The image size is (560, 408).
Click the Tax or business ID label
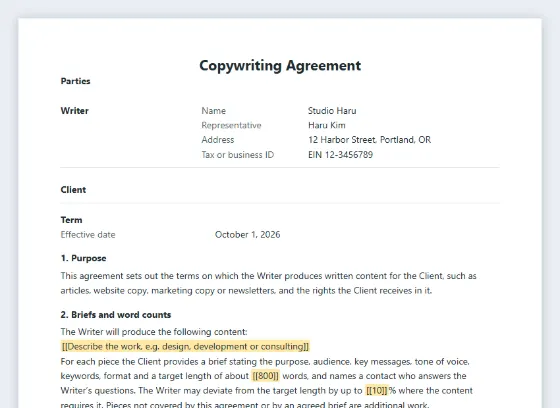click(238, 155)
